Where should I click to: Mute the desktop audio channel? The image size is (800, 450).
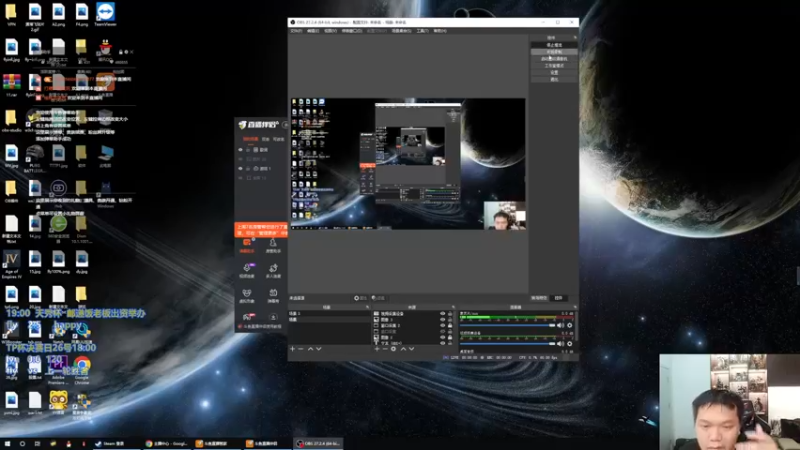click(561, 343)
